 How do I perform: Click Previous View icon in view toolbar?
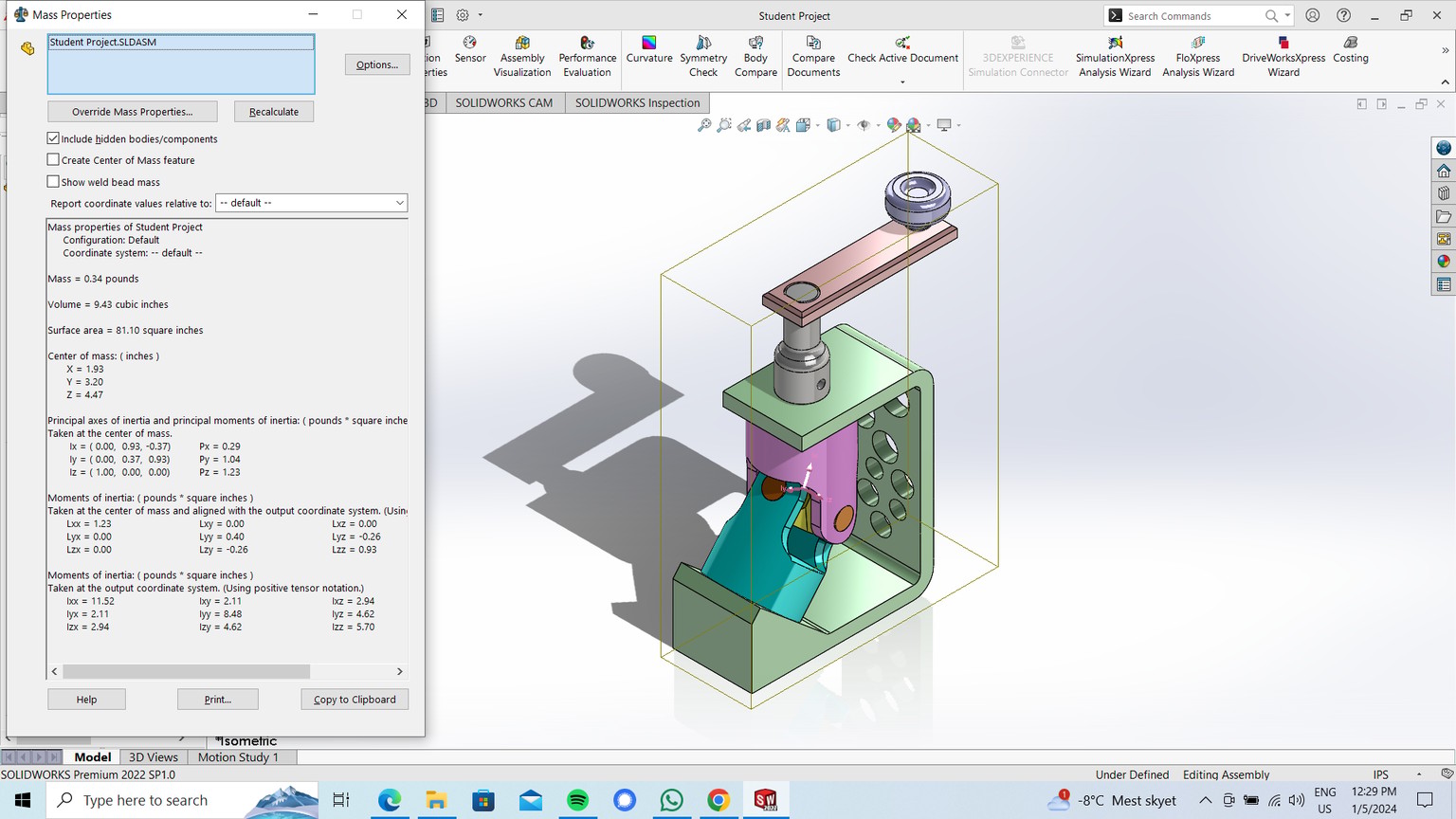coord(744,125)
